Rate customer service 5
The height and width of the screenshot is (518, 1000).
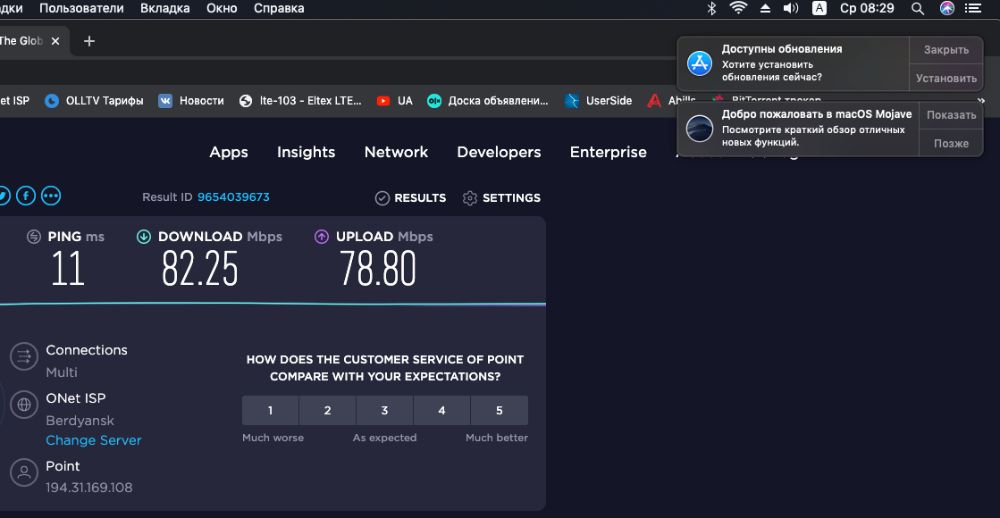pyautogui.click(x=499, y=410)
